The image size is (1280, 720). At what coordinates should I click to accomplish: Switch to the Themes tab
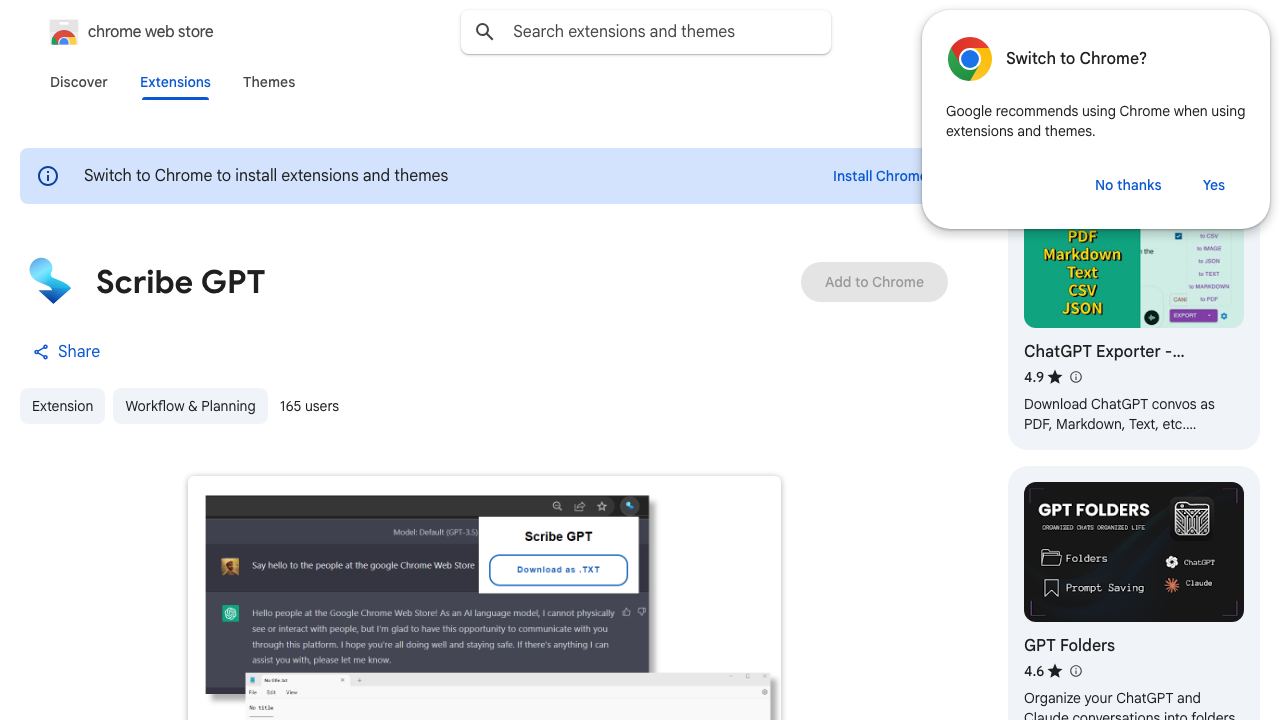point(269,82)
